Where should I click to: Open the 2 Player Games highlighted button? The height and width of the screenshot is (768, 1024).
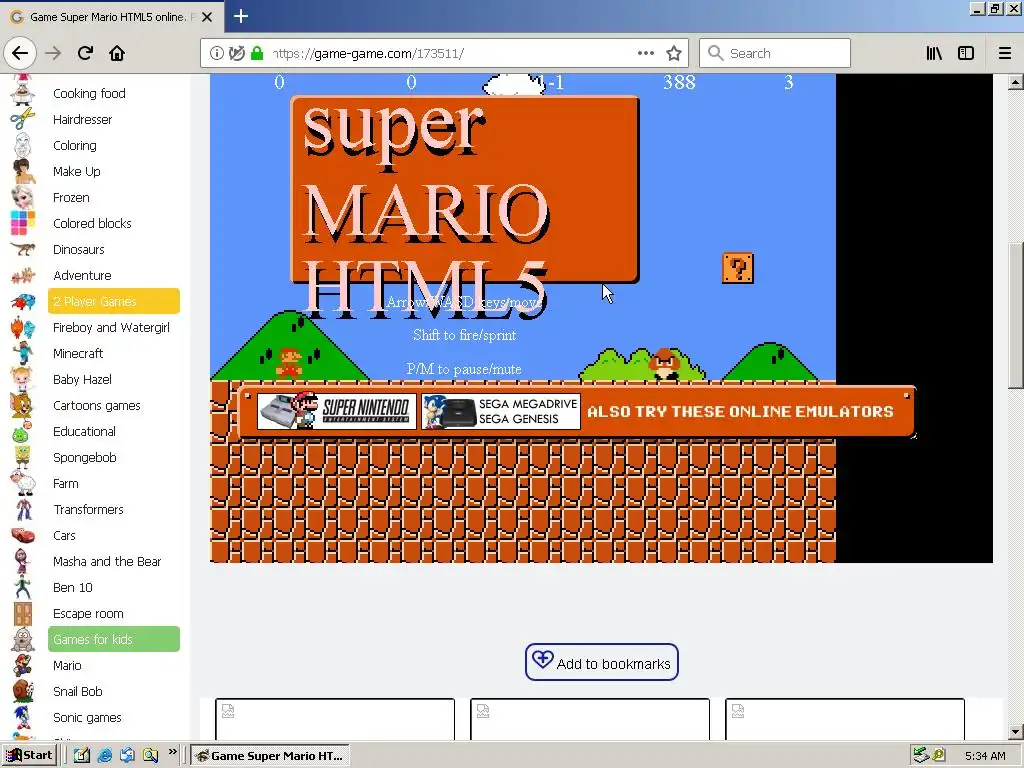(114, 301)
